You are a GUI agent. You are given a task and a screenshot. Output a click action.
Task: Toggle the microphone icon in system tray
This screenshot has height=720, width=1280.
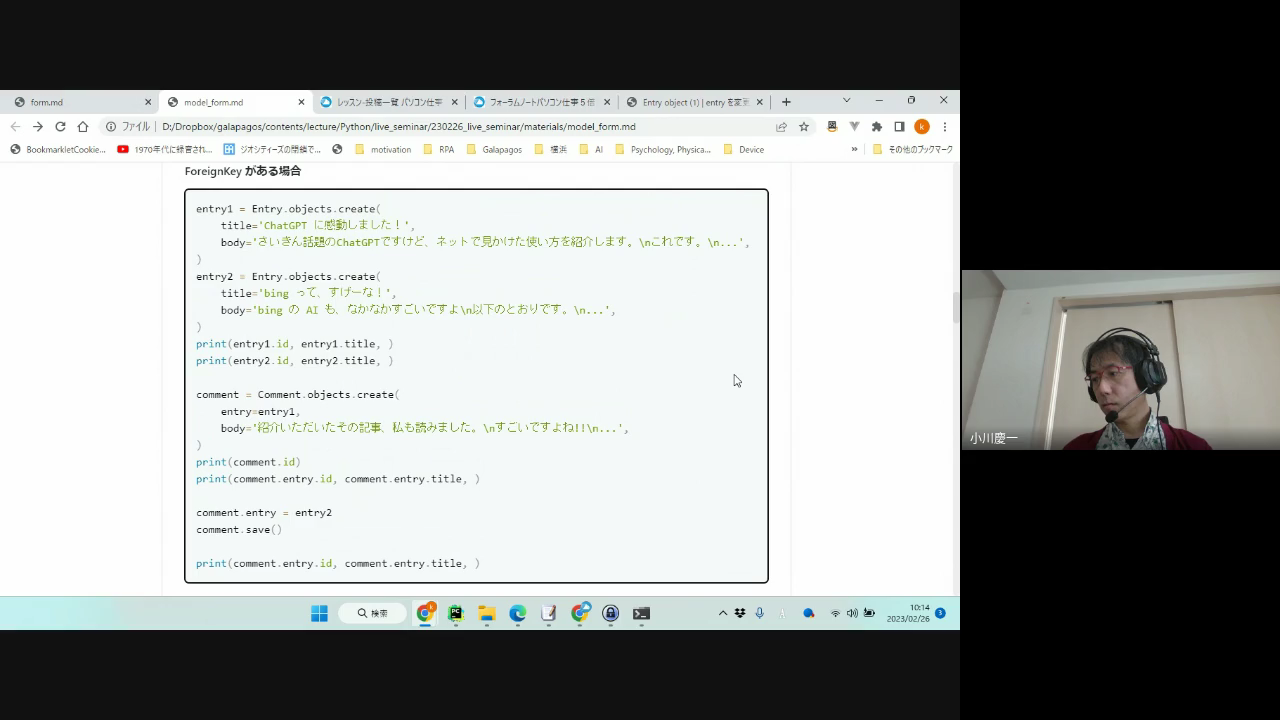click(759, 613)
